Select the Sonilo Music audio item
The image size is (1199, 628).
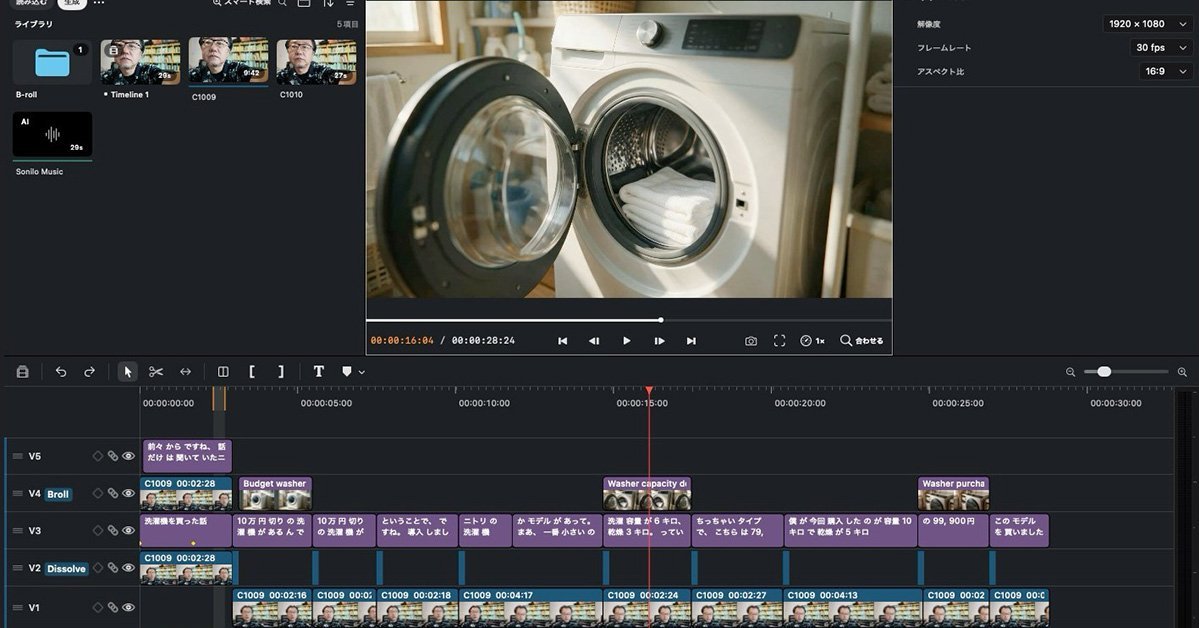52,135
